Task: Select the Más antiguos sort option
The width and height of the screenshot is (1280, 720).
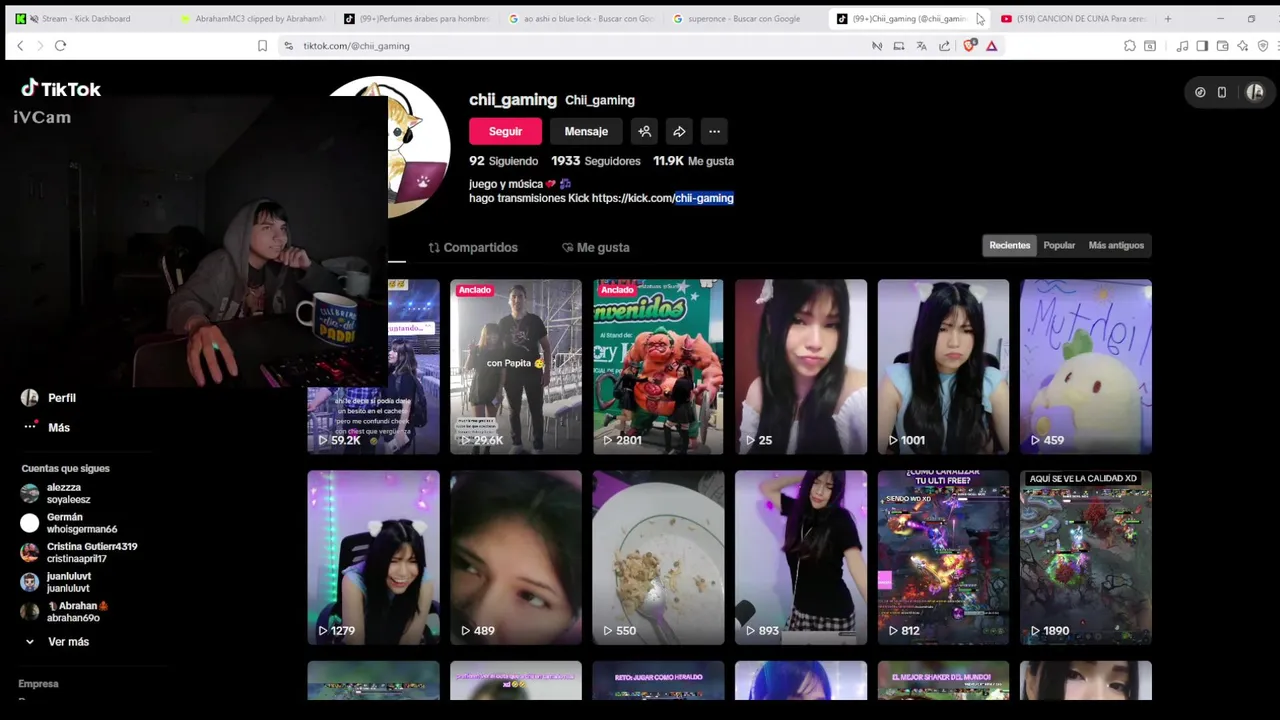Action: point(1116,245)
